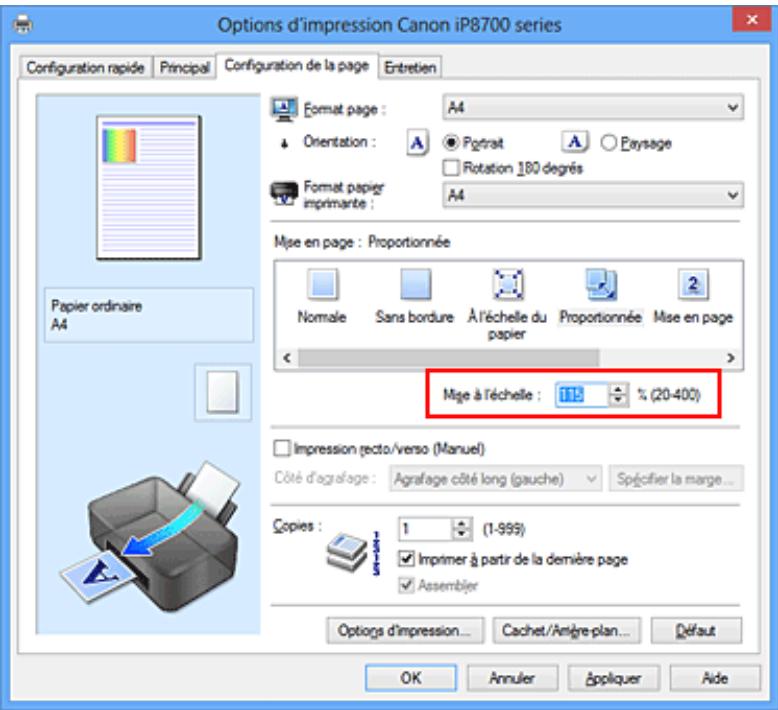This screenshot has width=778, height=710.
Task: Click the Format papier imprimante printer icon
Action: tap(284, 194)
